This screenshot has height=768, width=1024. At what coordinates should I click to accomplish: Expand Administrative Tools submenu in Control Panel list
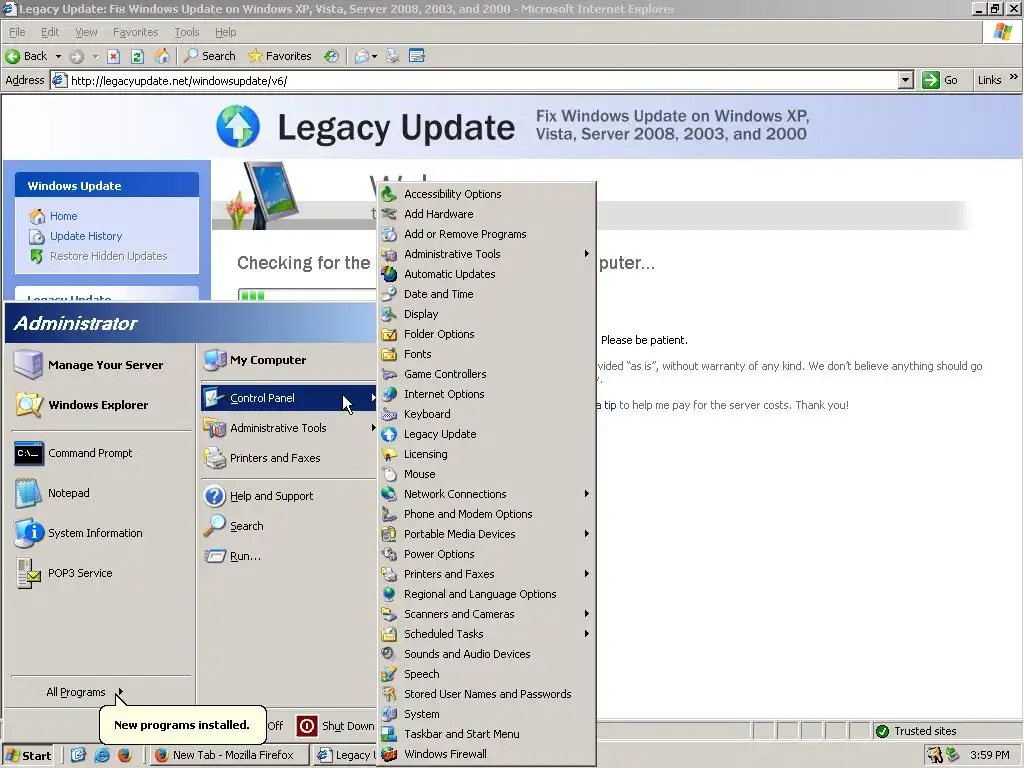click(x=586, y=253)
